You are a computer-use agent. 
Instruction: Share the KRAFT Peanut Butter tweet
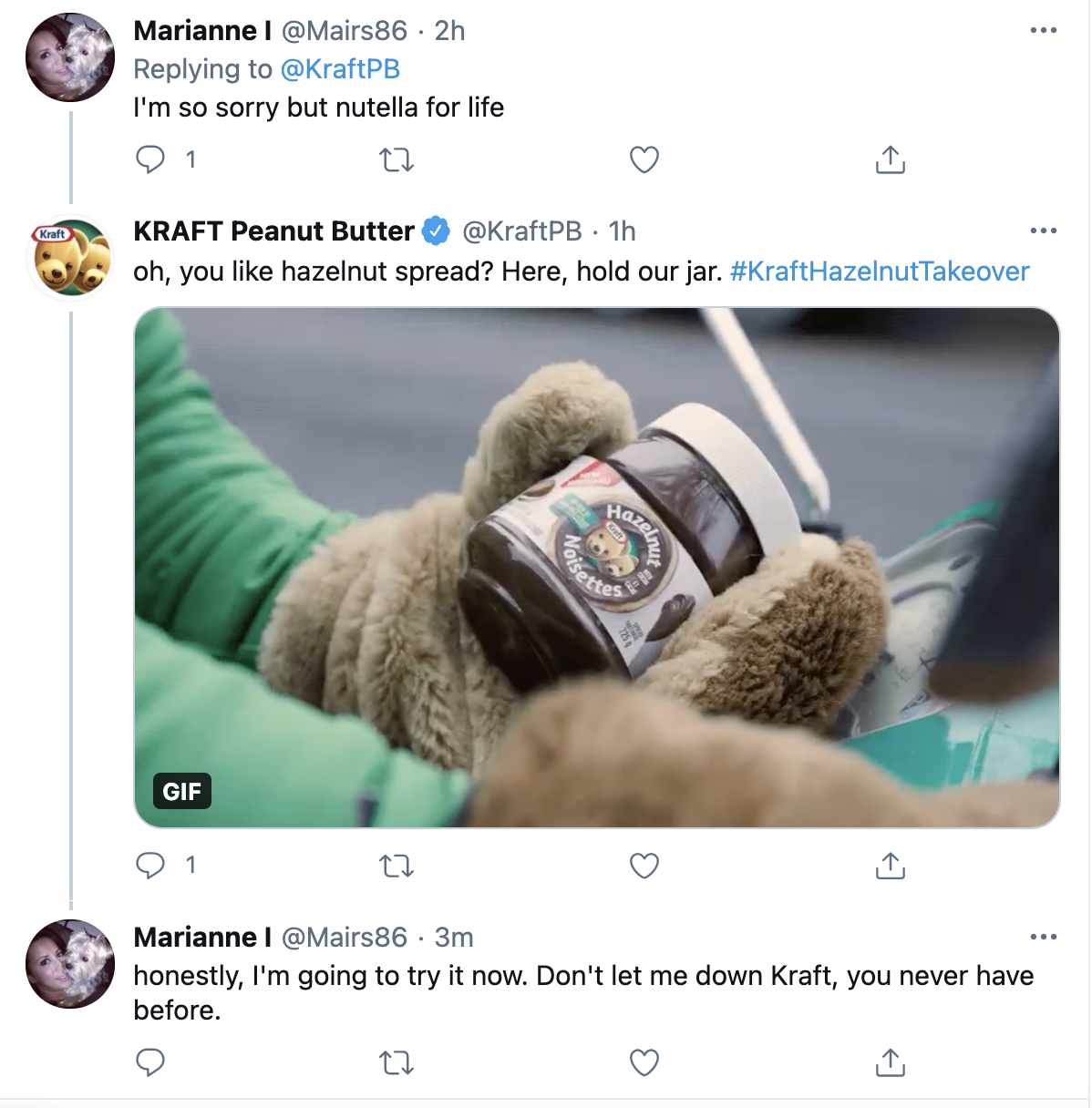[891, 866]
